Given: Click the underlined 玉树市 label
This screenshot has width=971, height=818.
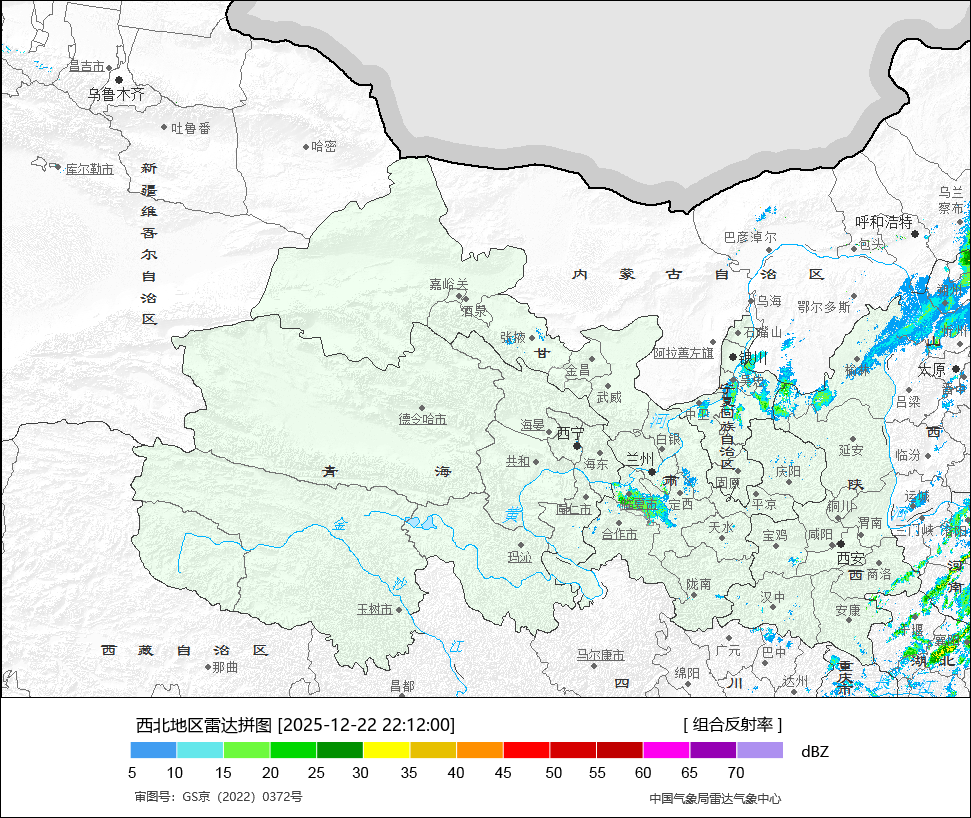Looking at the screenshot, I should pos(375,609).
